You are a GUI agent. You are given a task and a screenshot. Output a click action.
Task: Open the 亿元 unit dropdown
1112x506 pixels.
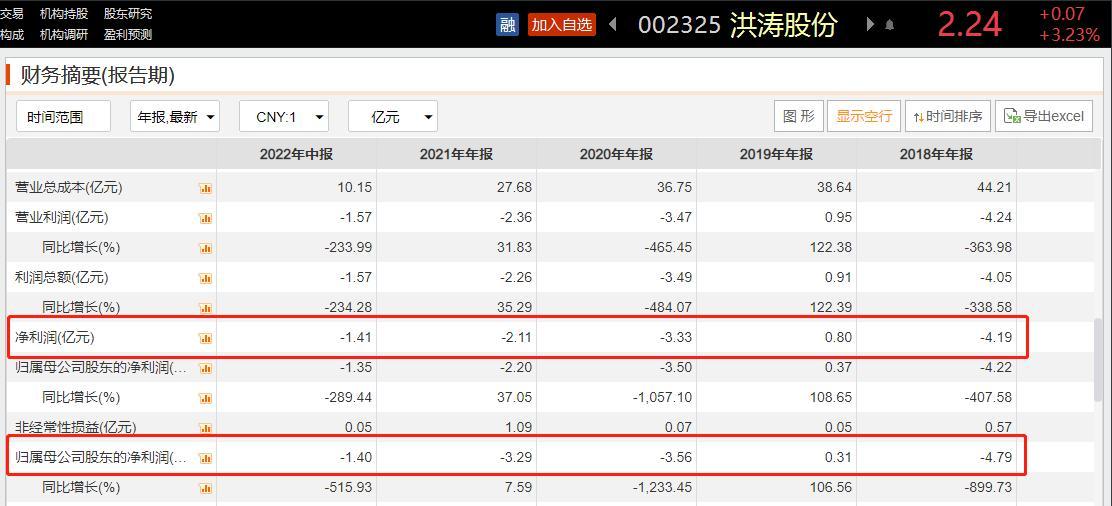(393, 116)
